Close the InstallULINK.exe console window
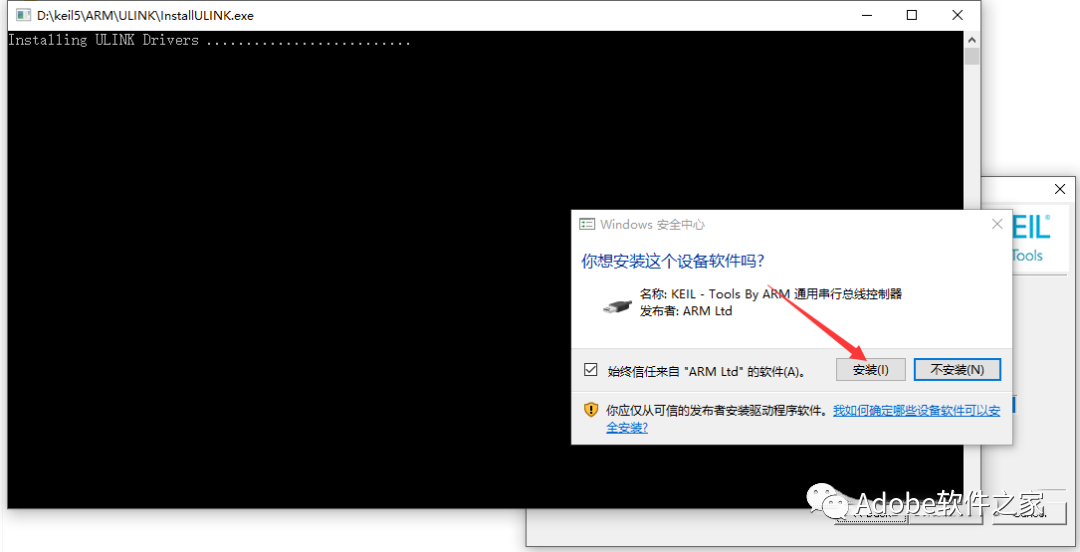1080x552 pixels. [x=957, y=15]
